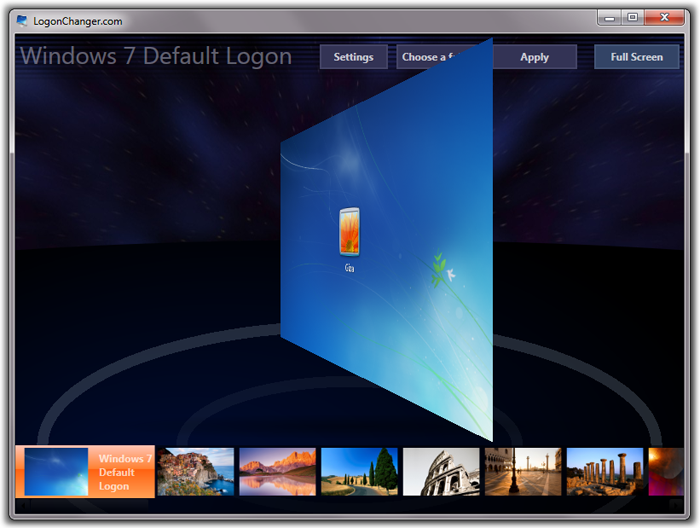This screenshot has height=528, width=700.
Task: Select the coastal village cliff thumbnail
Action: pyautogui.click(x=196, y=472)
